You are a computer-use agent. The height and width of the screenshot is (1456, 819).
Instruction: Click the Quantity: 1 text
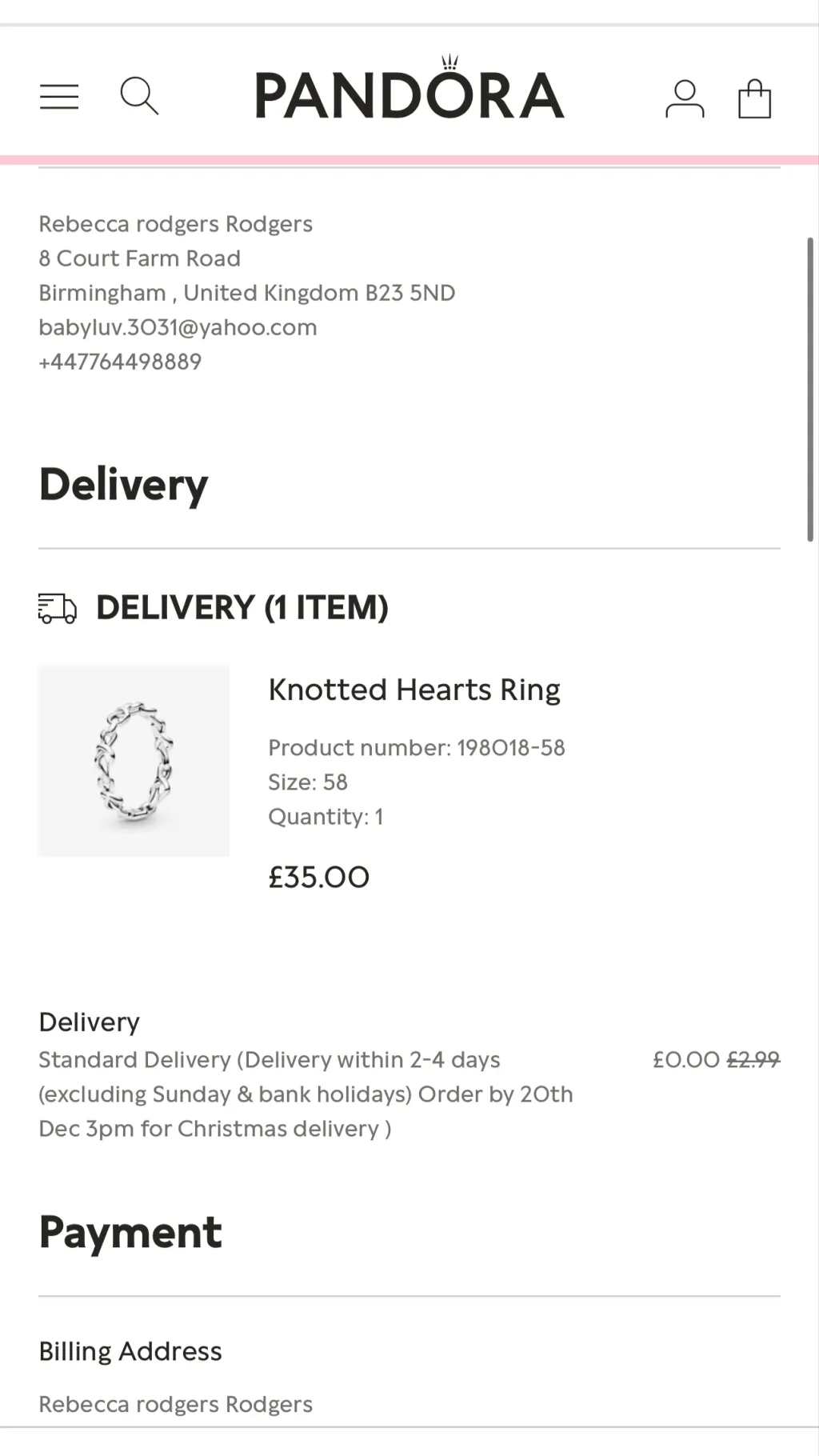tap(326, 817)
